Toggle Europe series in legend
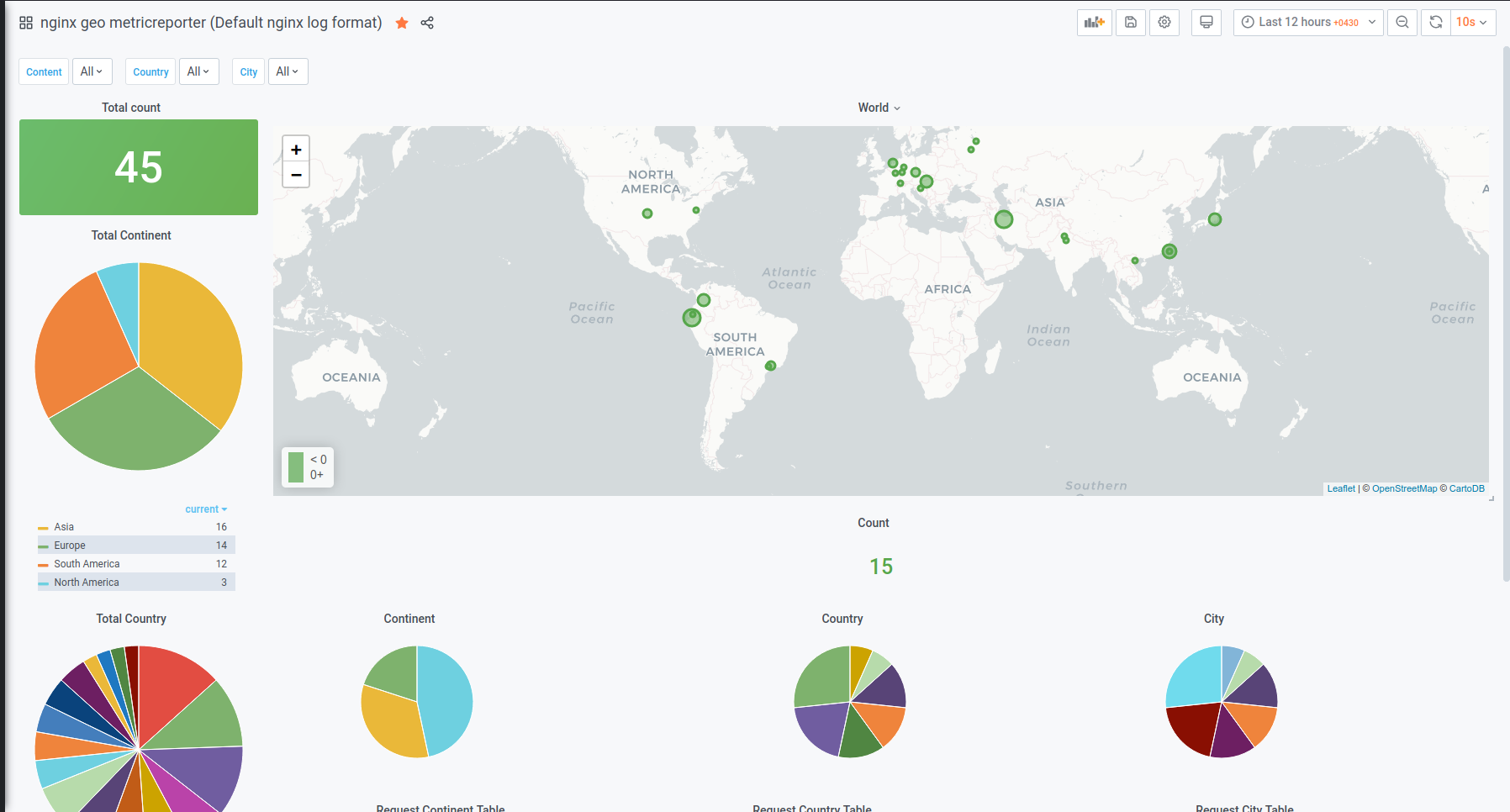Screen dimensions: 1510x812 coord(70,546)
